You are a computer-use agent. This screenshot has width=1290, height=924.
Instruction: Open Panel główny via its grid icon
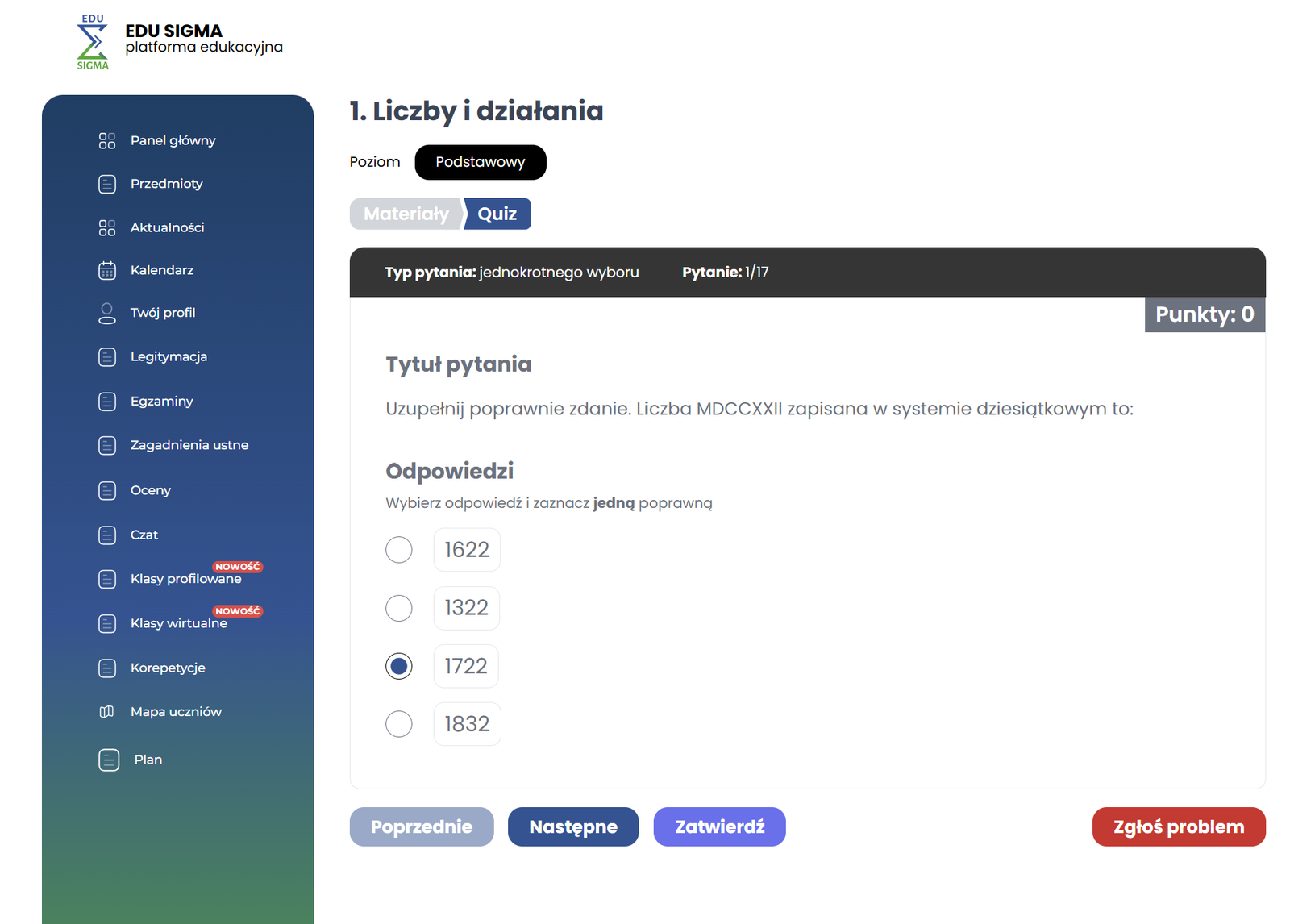point(107,141)
